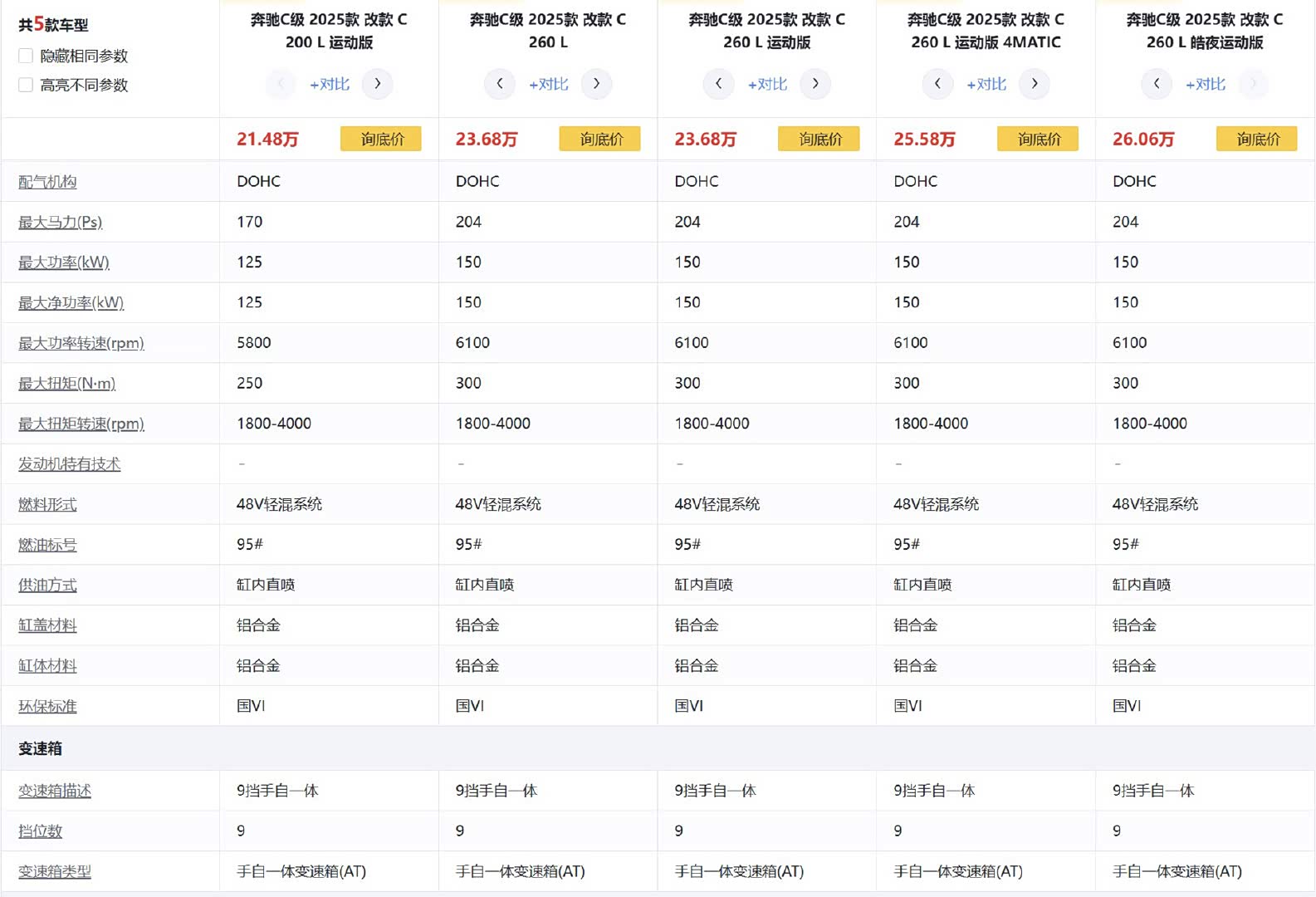Screen dimensions: 1316x897
Task: Click the 变速箱 section header
Action: tap(40, 748)
